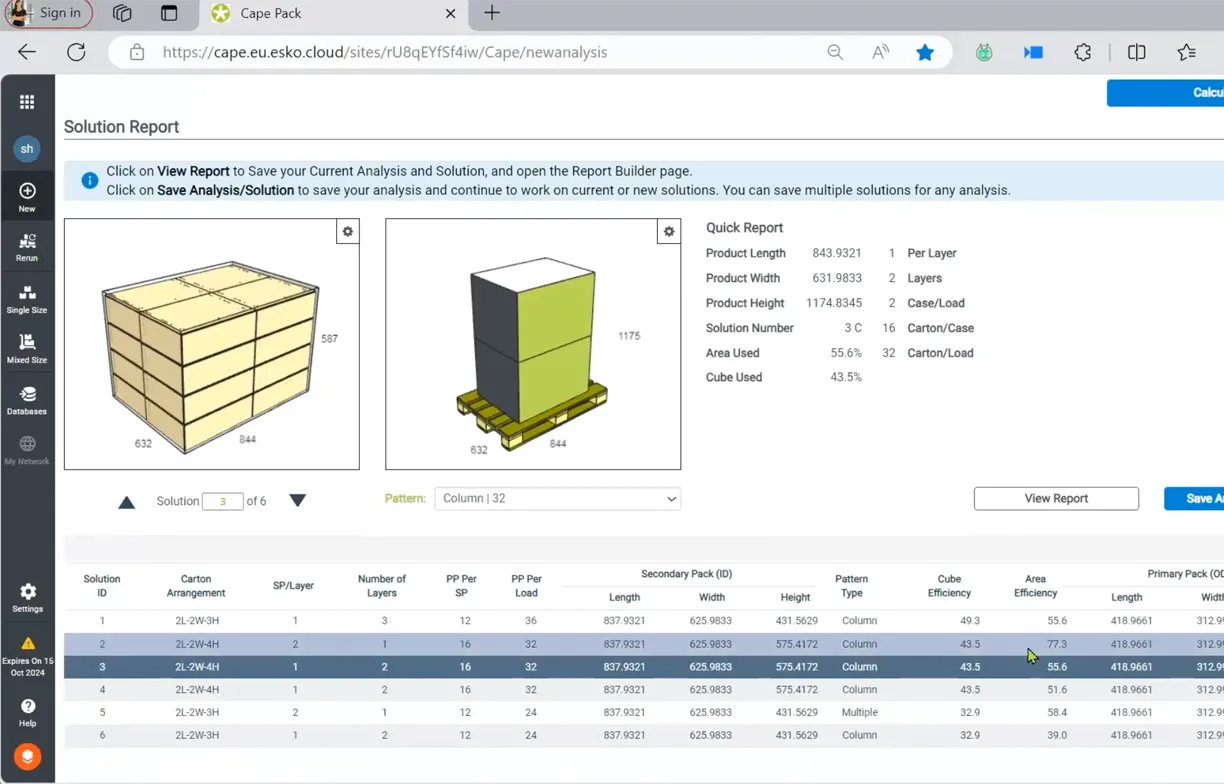1224x784 pixels.
Task: Go to next solution with down arrow
Action: (x=297, y=500)
